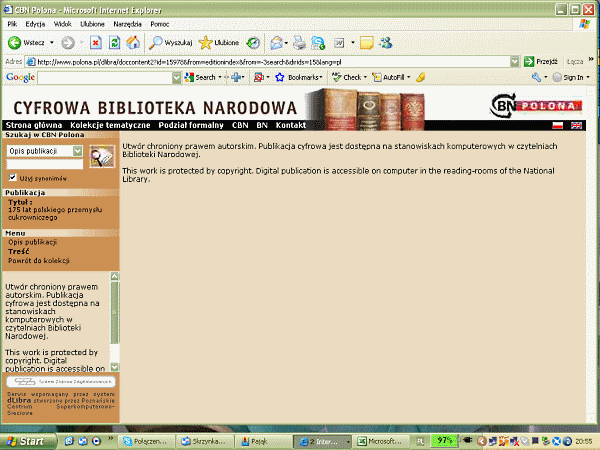The width and height of the screenshot is (600, 450).
Task: Click Przejdź go arrow button
Action: (541, 61)
